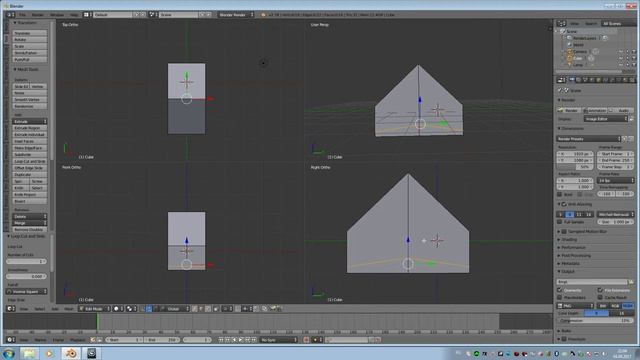
Task: Open the Window menu
Action: tap(57, 15)
